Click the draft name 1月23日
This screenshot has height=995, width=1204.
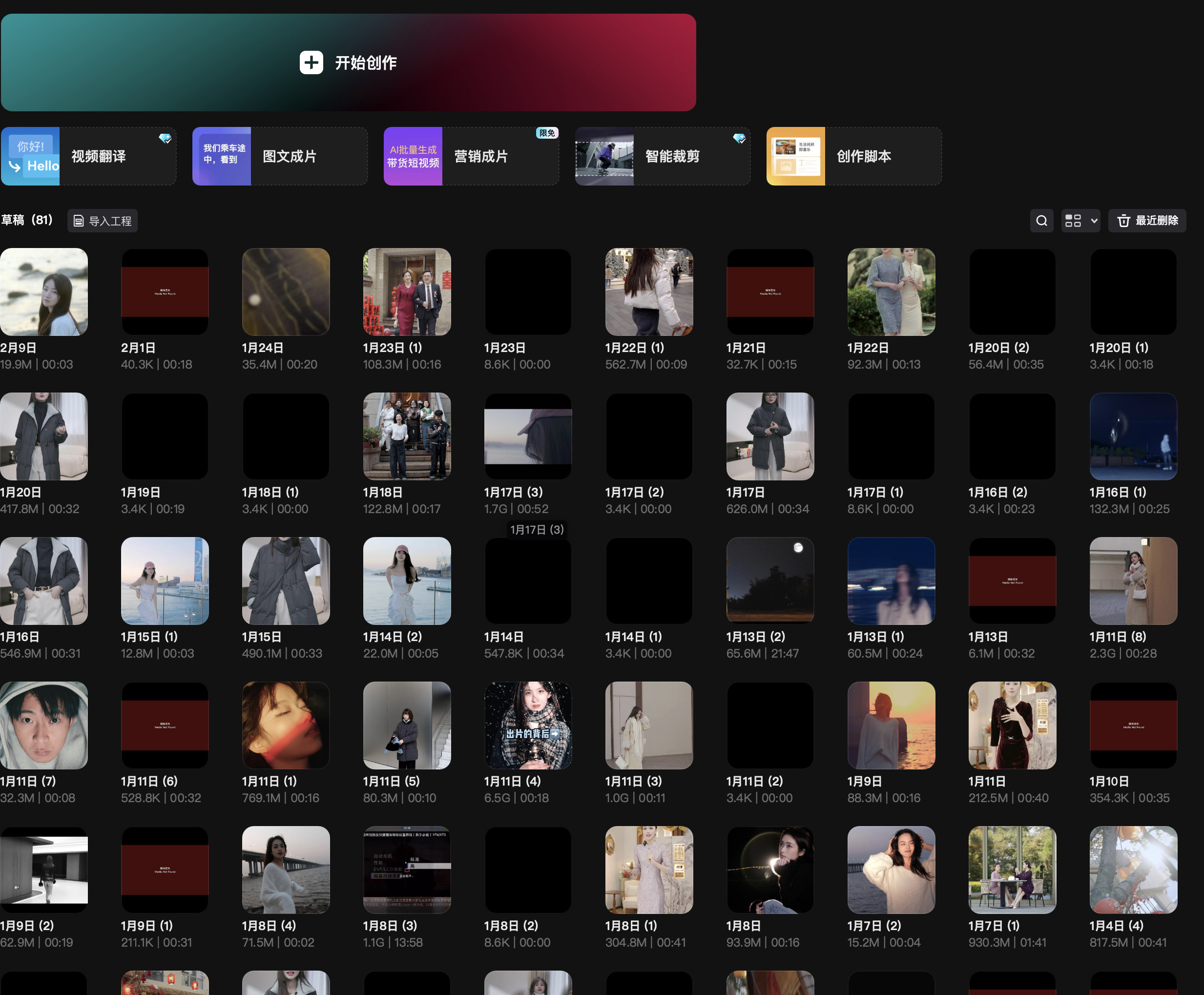click(x=505, y=348)
